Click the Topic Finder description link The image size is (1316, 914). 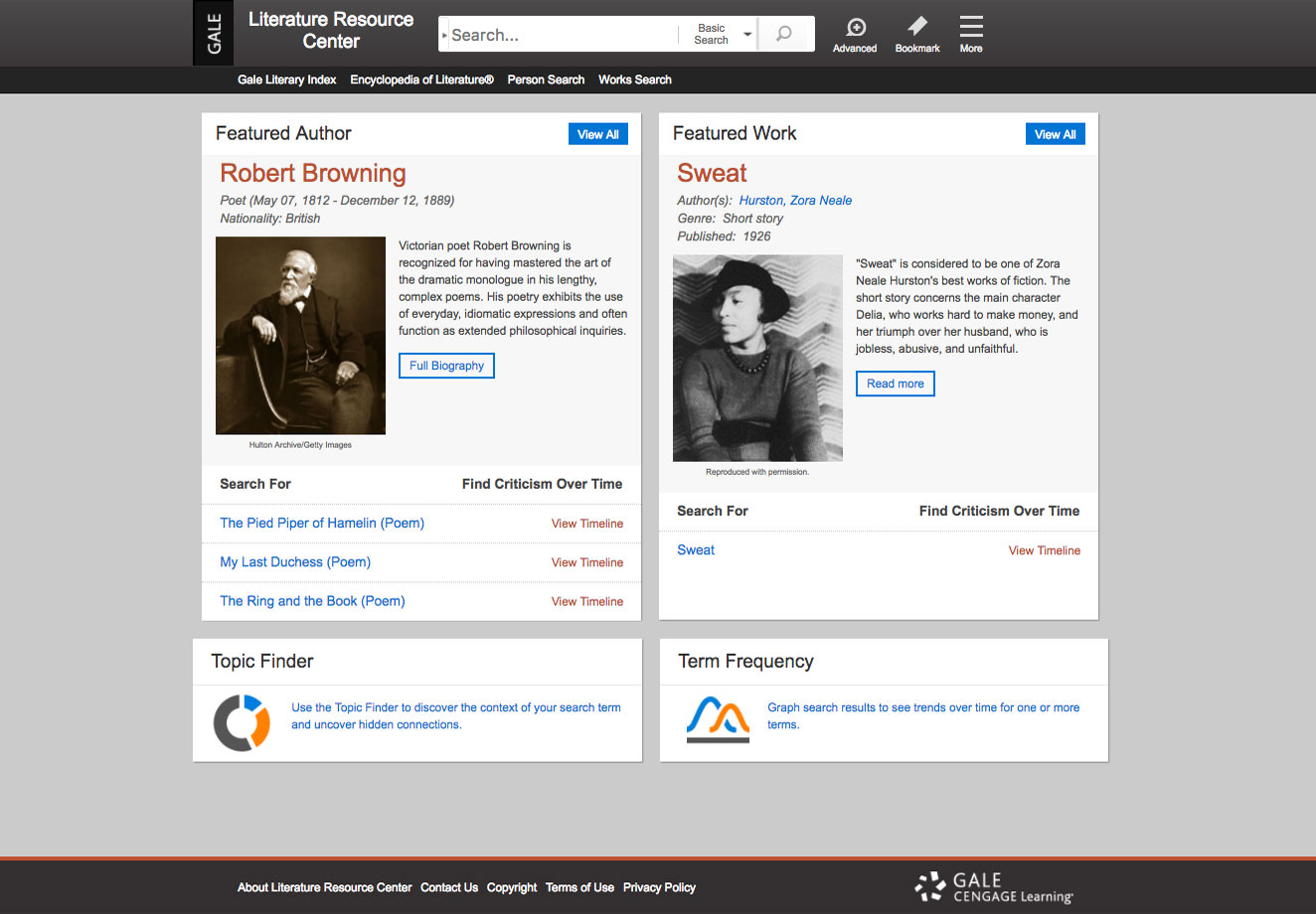click(455, 715)
